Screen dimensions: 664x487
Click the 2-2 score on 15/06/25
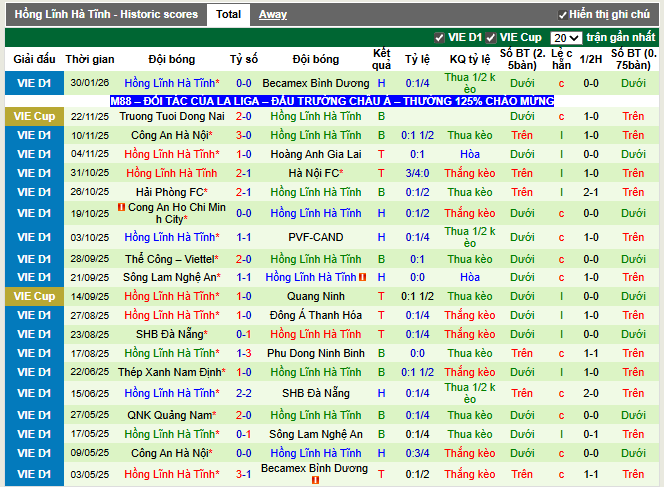(243, 393)
